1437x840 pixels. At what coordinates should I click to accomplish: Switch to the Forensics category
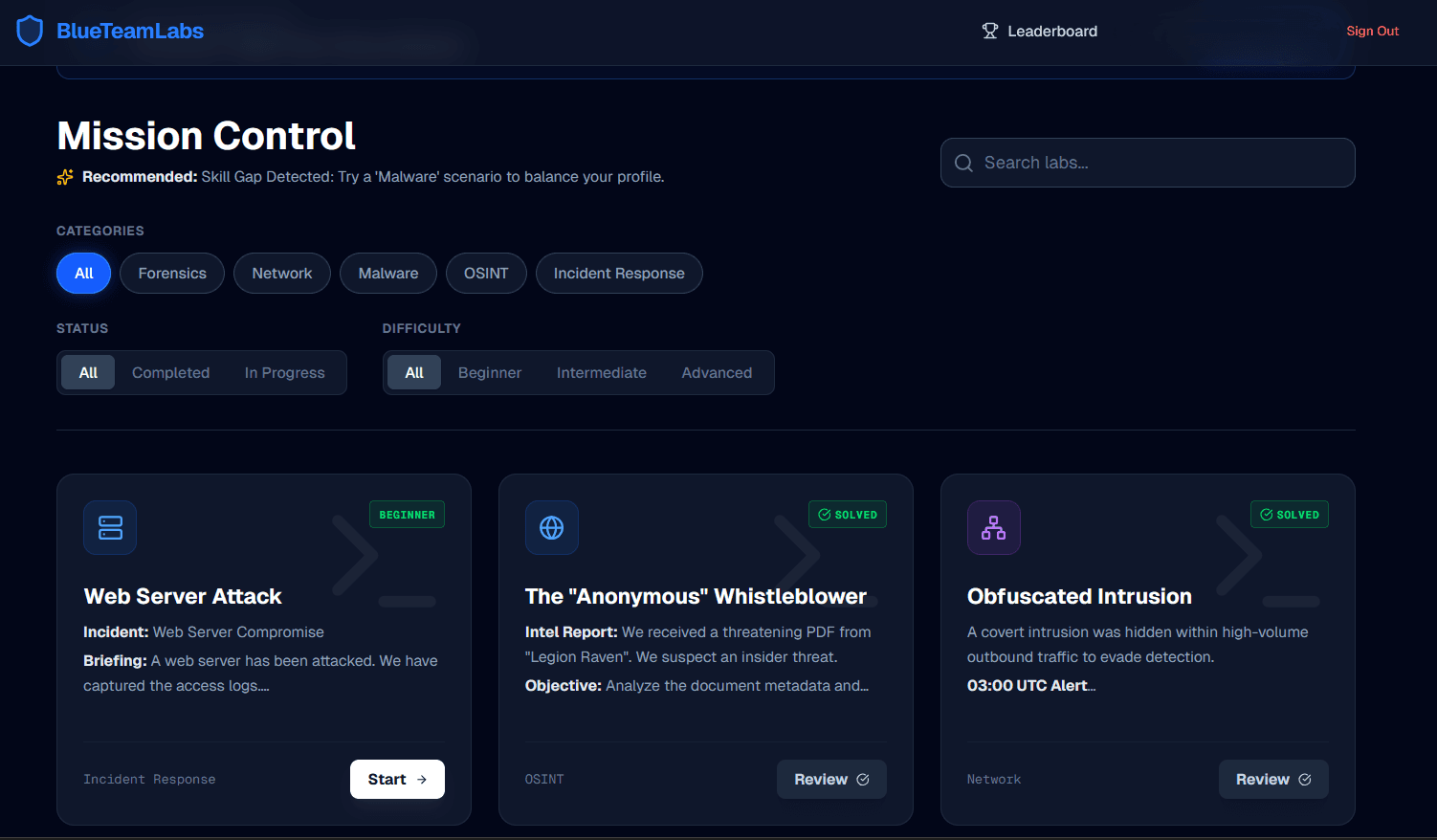tap(171, 273)
